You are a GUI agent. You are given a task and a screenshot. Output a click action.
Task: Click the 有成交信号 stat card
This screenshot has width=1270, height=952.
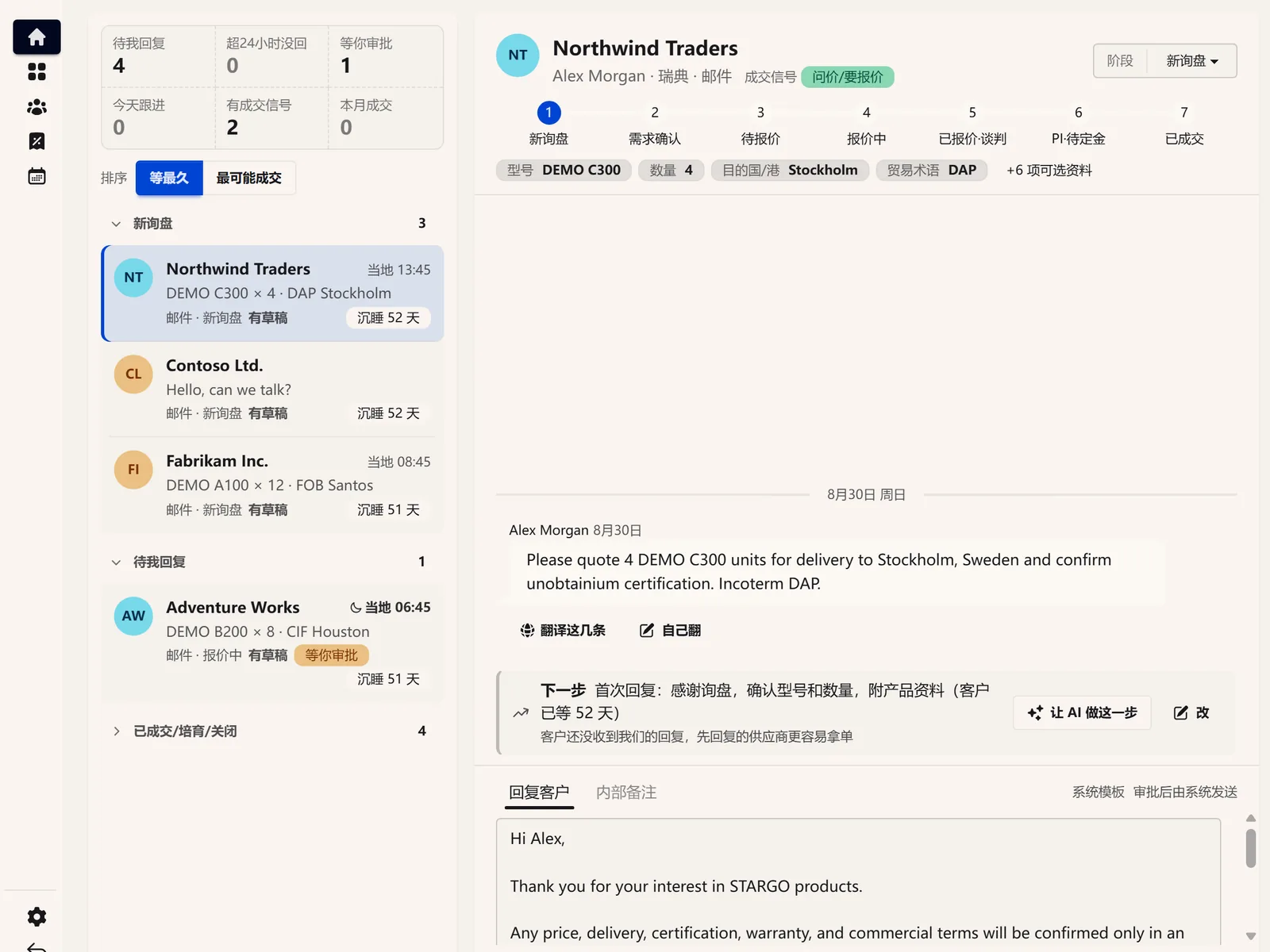tap(272, 118)
